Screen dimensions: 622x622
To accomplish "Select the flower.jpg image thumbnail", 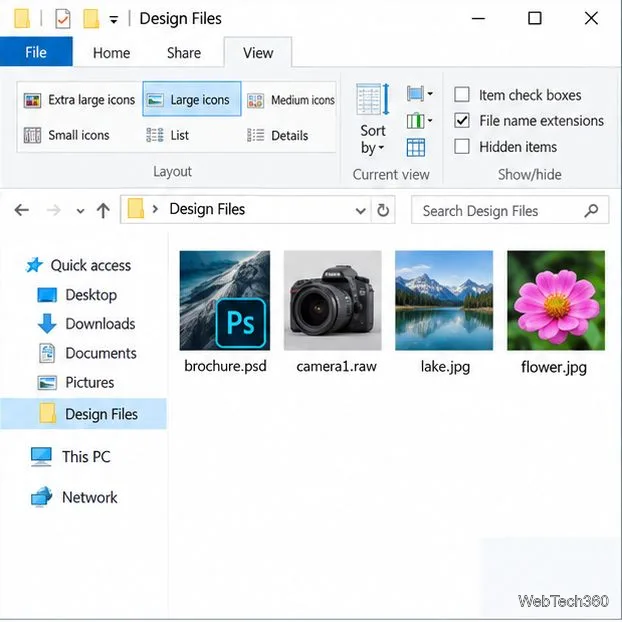I will [x=556, y=301].
